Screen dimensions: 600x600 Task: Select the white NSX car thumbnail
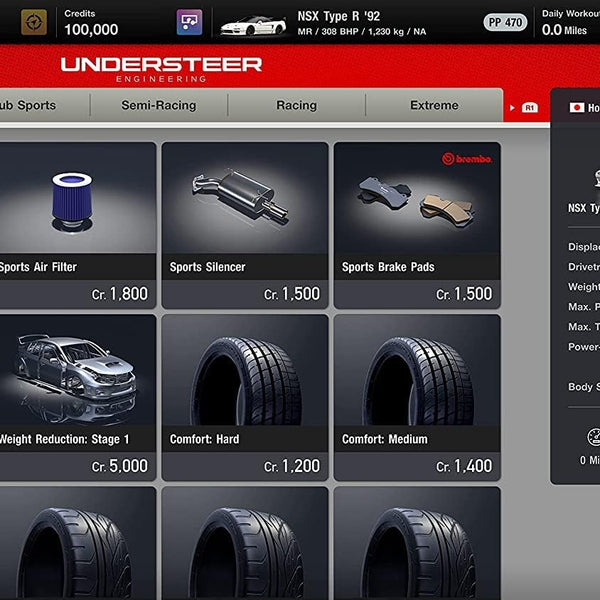[253, 26]
